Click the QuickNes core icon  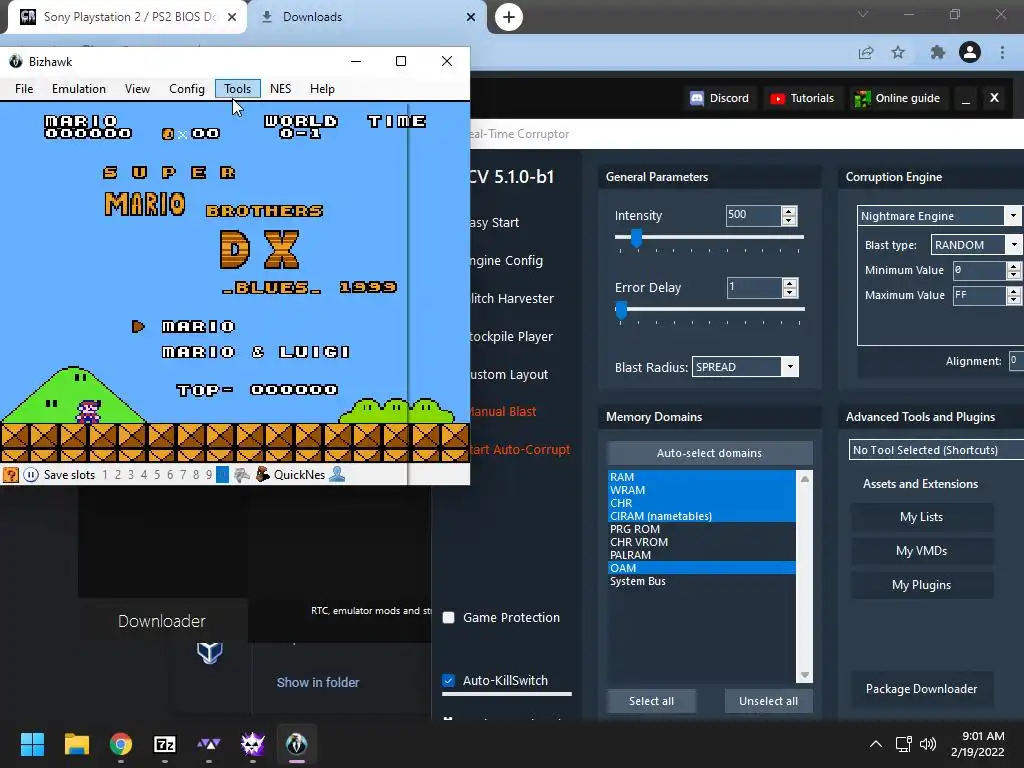[x=263, y=475]
